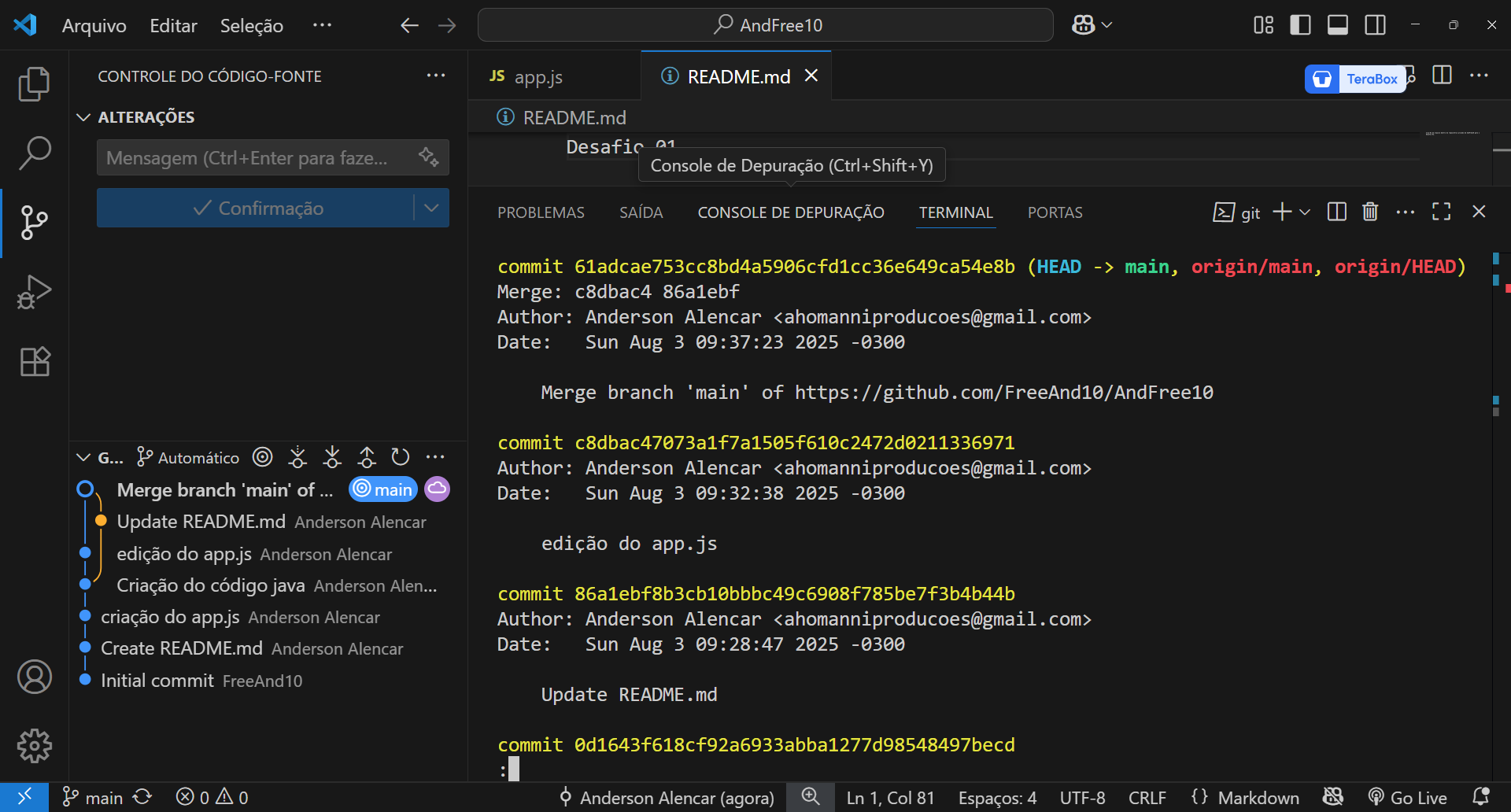
Task: Push changes in graph toolbar
Action: click(367, 457)
